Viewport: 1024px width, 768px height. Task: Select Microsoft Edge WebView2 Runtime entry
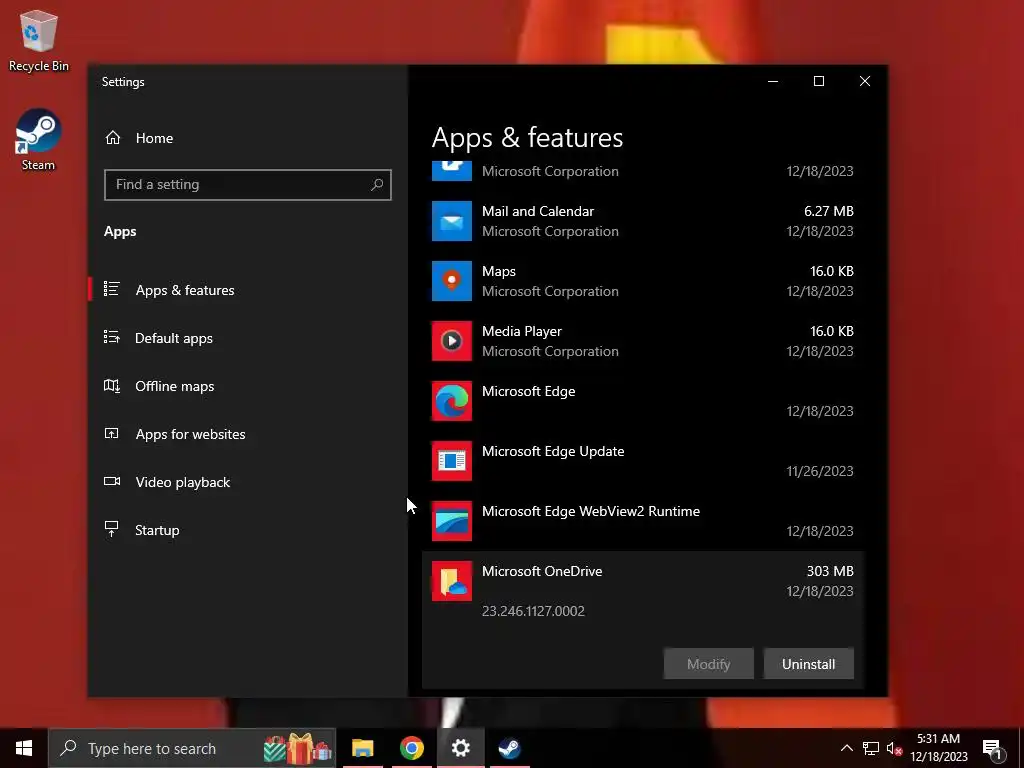pyautogui.click(x=643, y=521)
